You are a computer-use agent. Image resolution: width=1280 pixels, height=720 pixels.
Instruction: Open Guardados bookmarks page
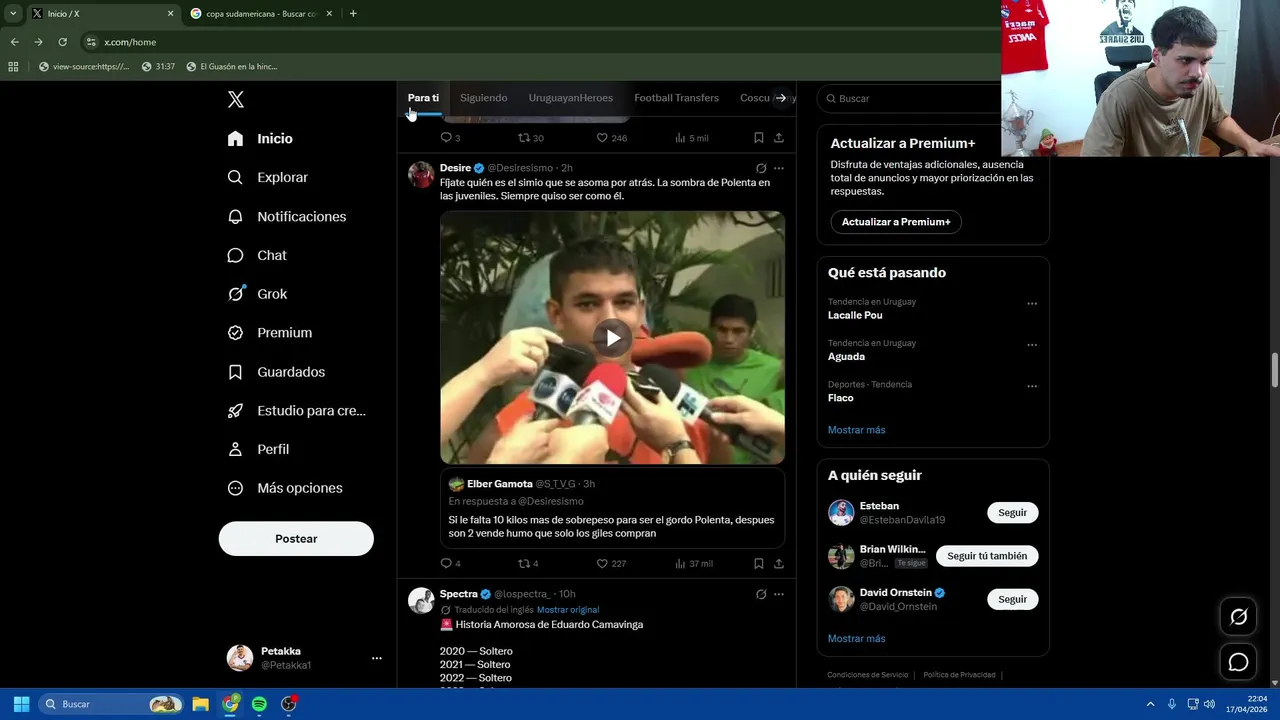(x=276, y=372)
